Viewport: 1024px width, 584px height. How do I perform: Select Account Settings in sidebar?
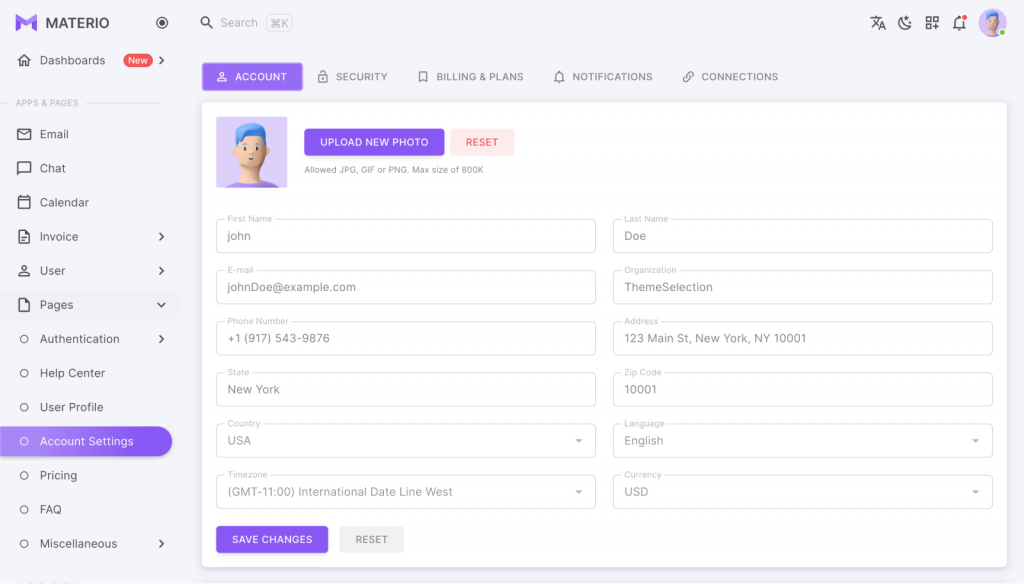click(86, 441)
